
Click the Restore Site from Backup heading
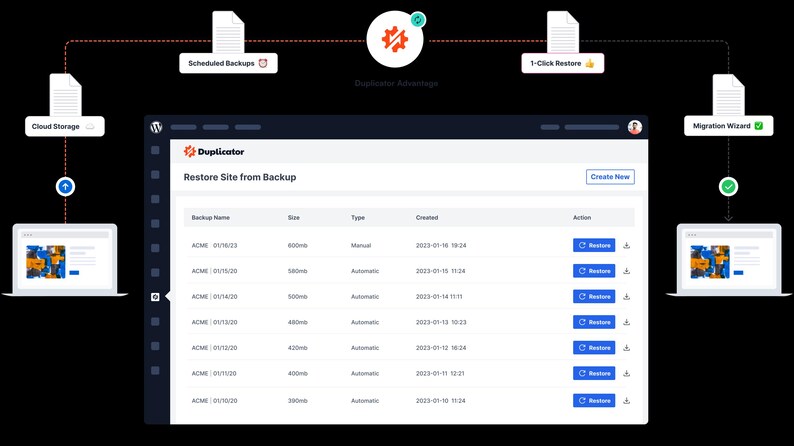[x=240, y=177]
